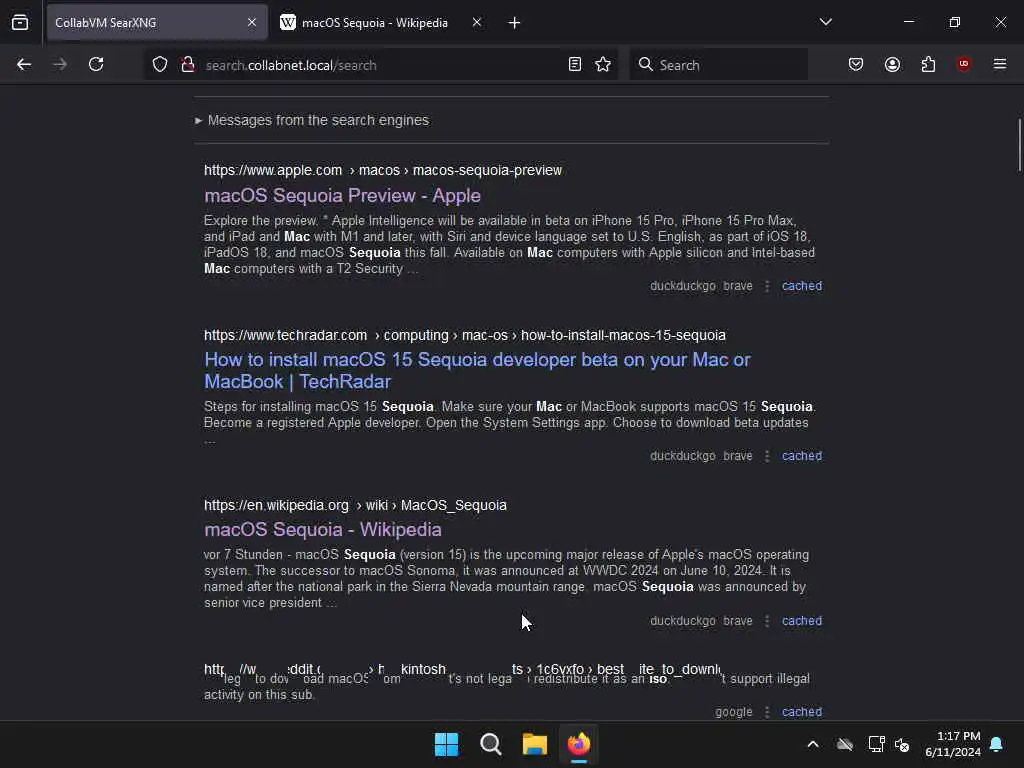The height and width of the screenshot is (768, 1024).
Task: Open three-dot menu on TechRadar result
Action: (767, 456)
